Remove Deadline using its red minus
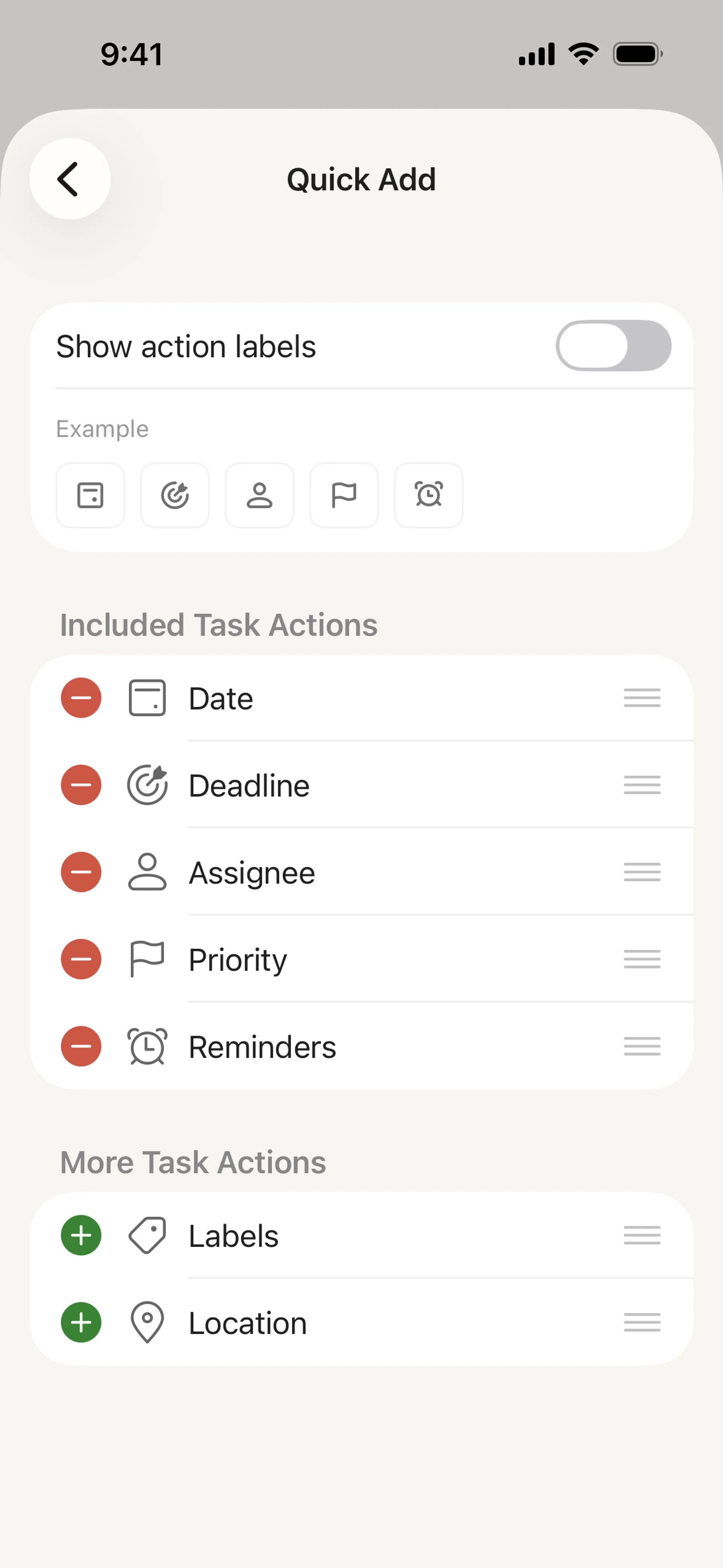Screen dimensions: 723x1568 tap(81, 785)
